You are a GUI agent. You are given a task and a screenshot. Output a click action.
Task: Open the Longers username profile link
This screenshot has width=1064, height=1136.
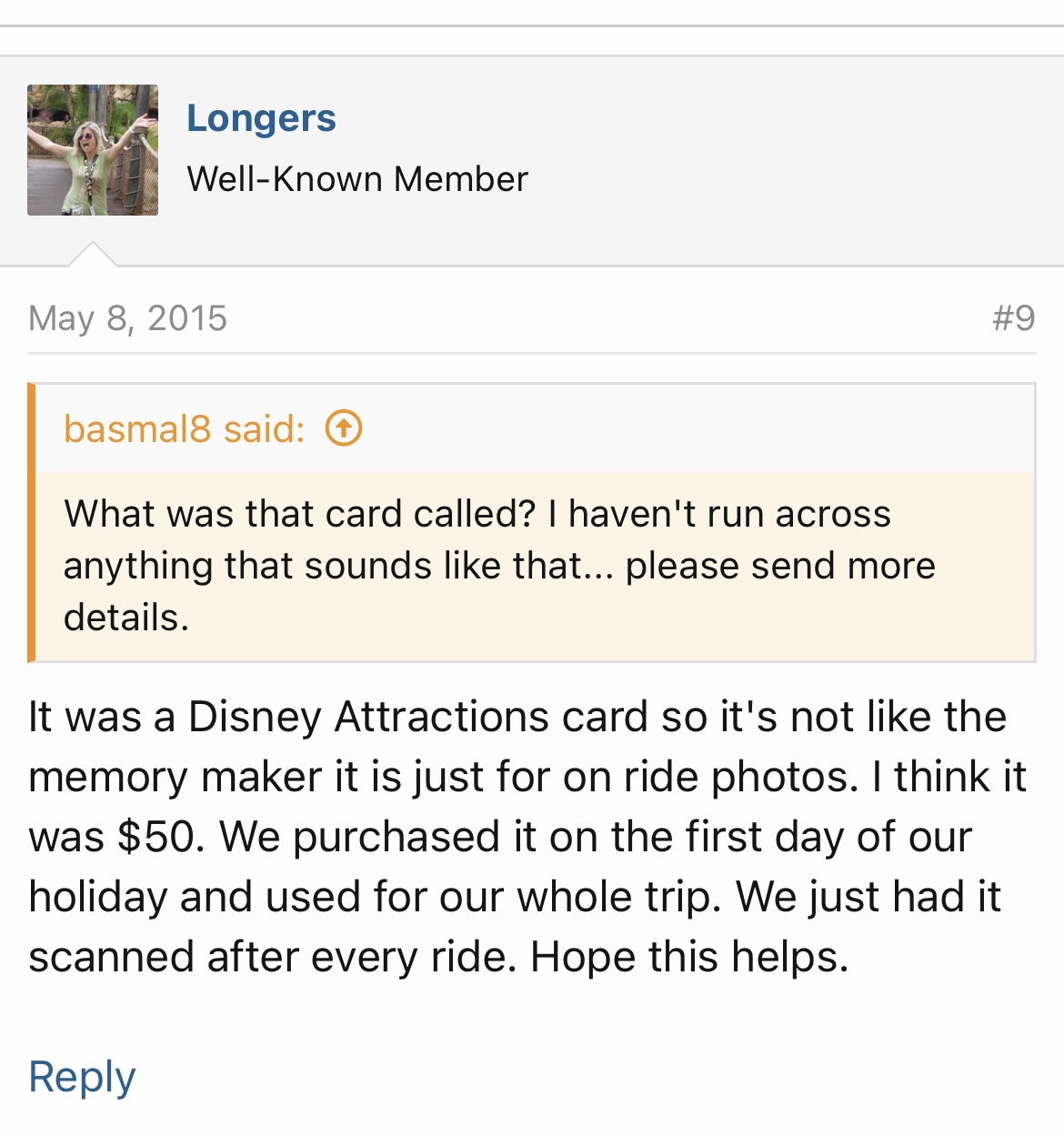261,118
